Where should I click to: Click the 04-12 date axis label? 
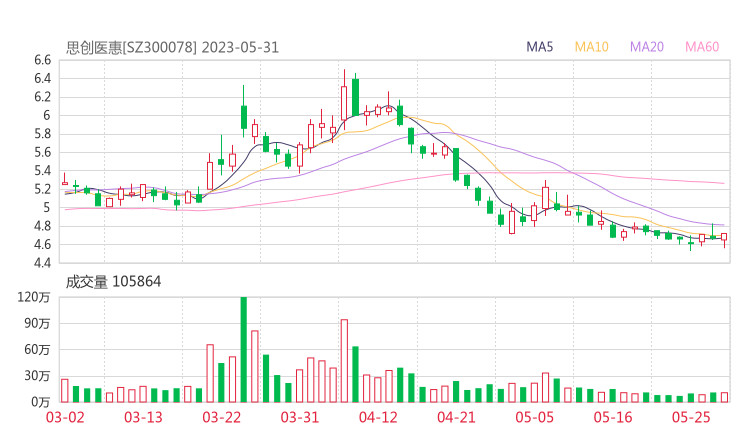[378, 417]
